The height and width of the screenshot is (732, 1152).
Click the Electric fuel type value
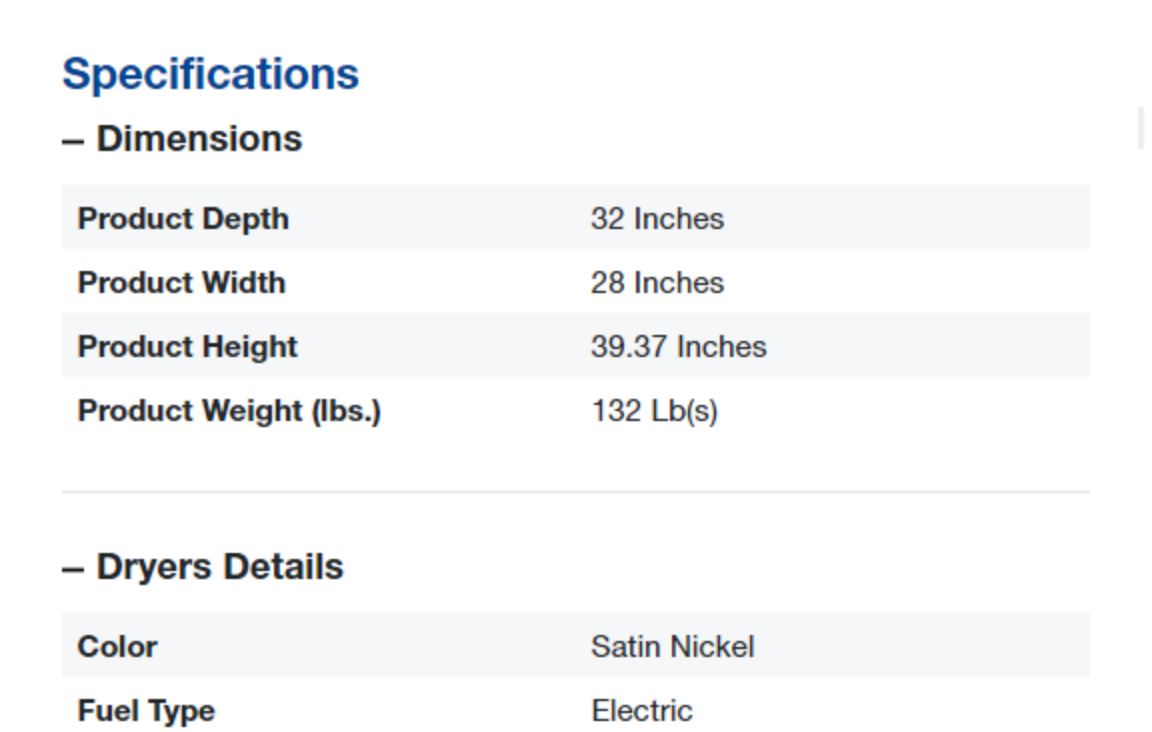click(x=641, y=710)
